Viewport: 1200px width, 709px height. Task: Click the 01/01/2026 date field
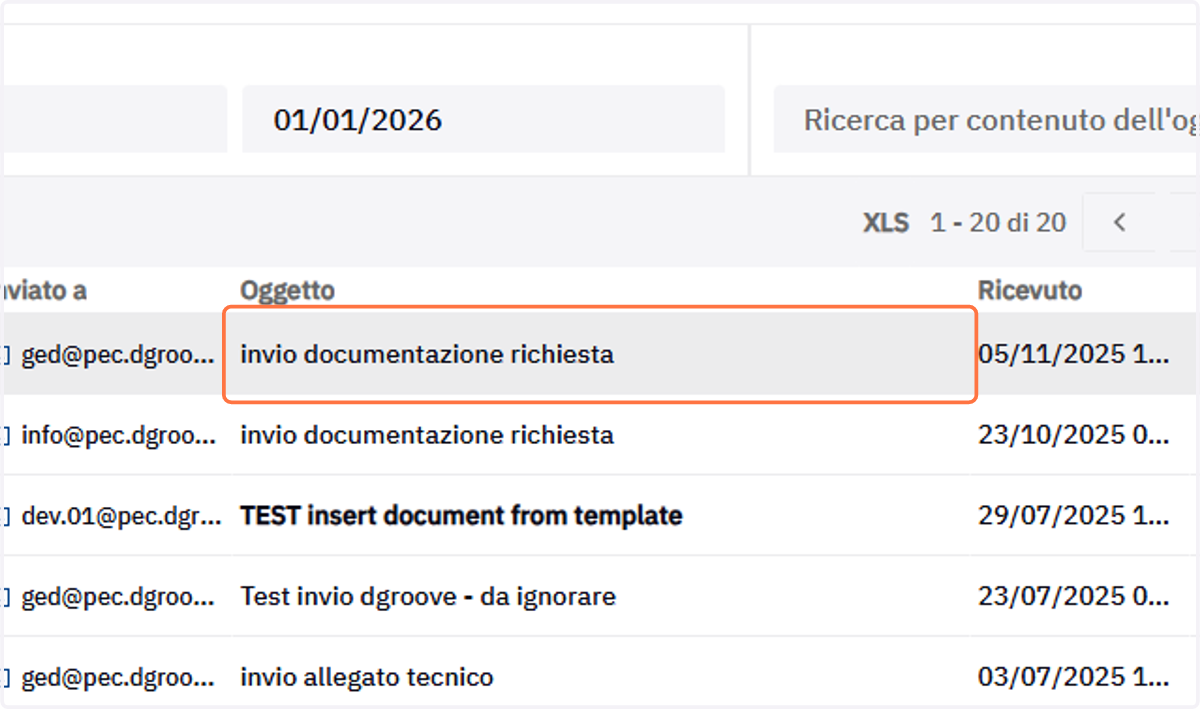pyautogui.click(x=483, y=120)
